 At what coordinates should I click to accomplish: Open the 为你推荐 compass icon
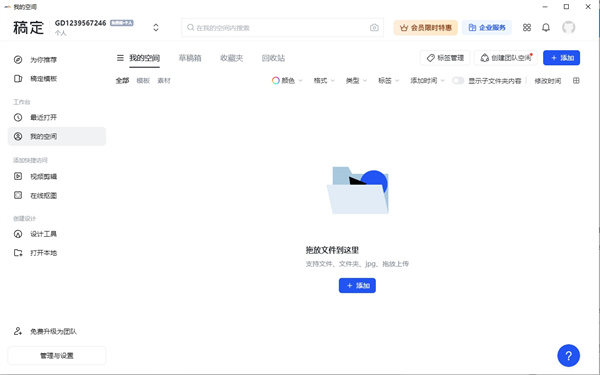(18, 60)
